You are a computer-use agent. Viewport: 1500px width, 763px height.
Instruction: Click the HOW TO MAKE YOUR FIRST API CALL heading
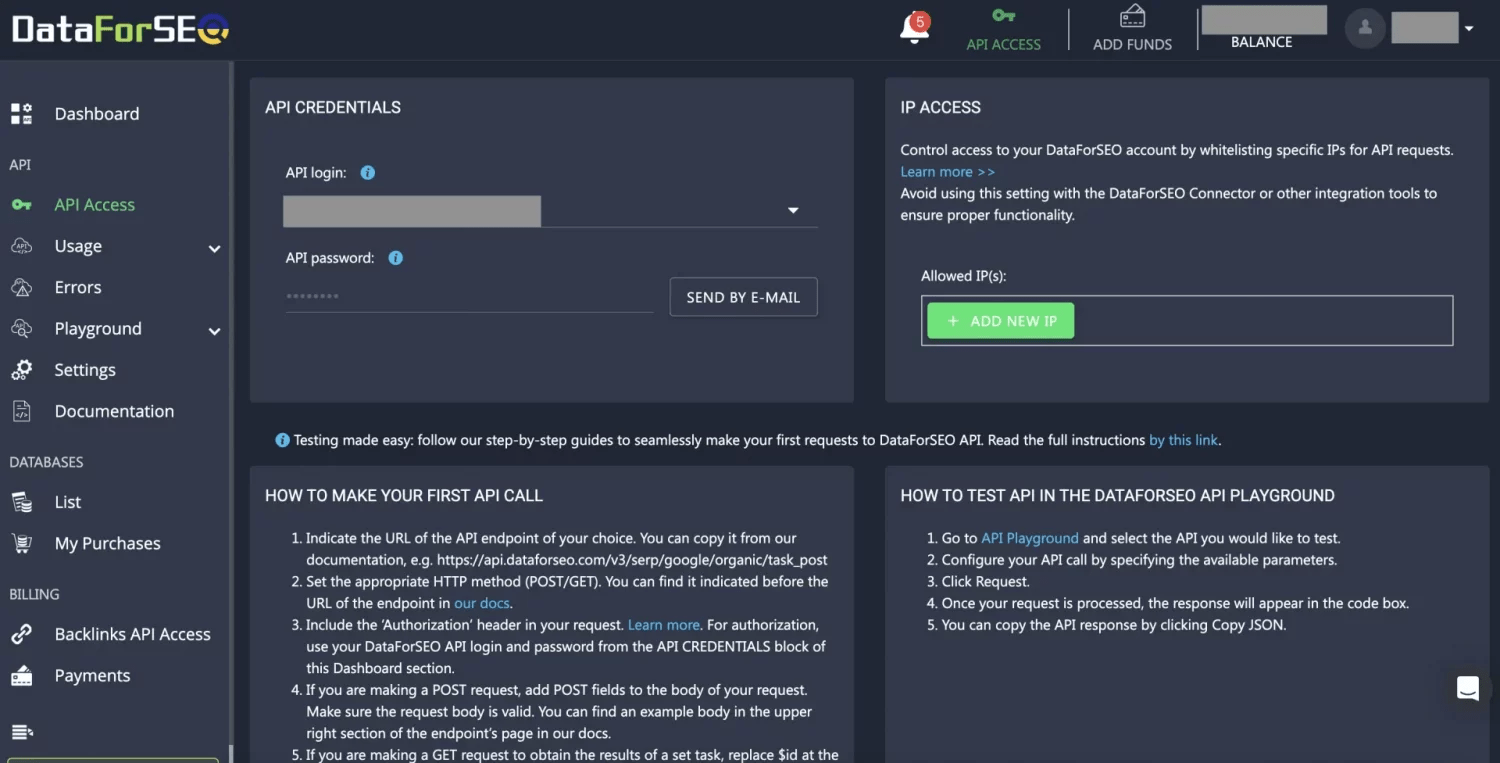pos(404,496)
